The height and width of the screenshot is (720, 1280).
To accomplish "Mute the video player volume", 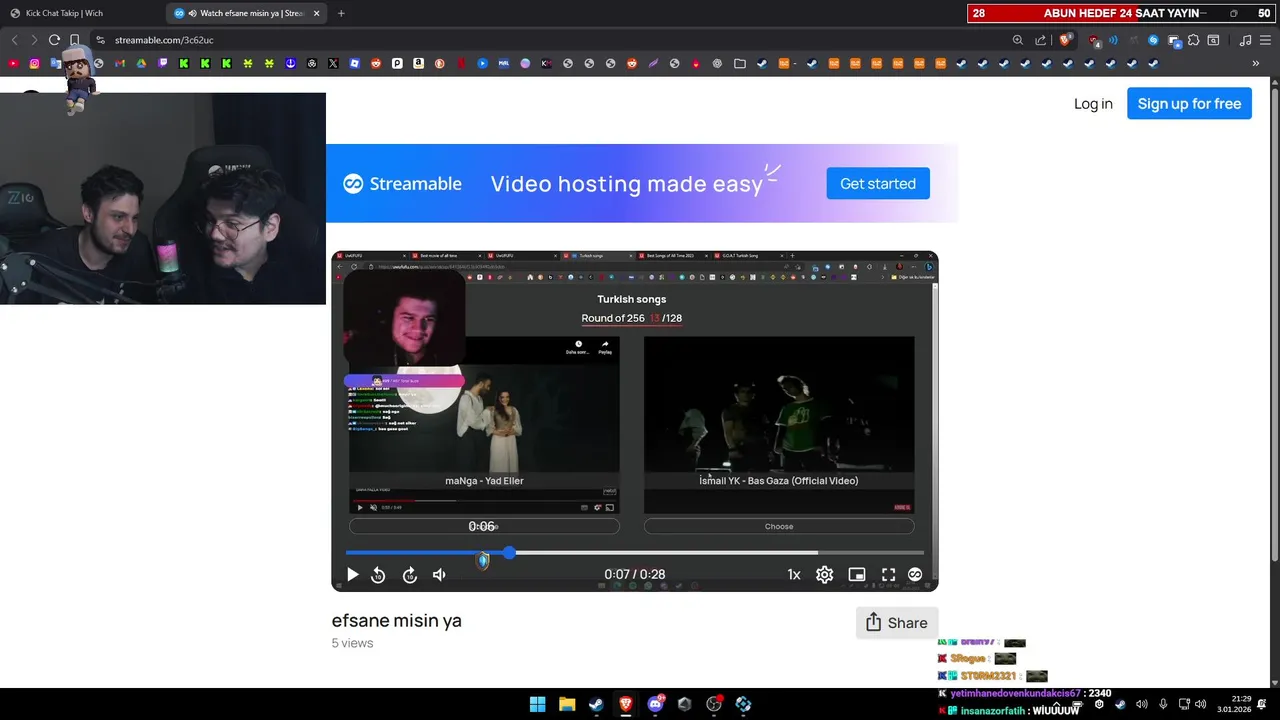I will [x=439, y=575].
